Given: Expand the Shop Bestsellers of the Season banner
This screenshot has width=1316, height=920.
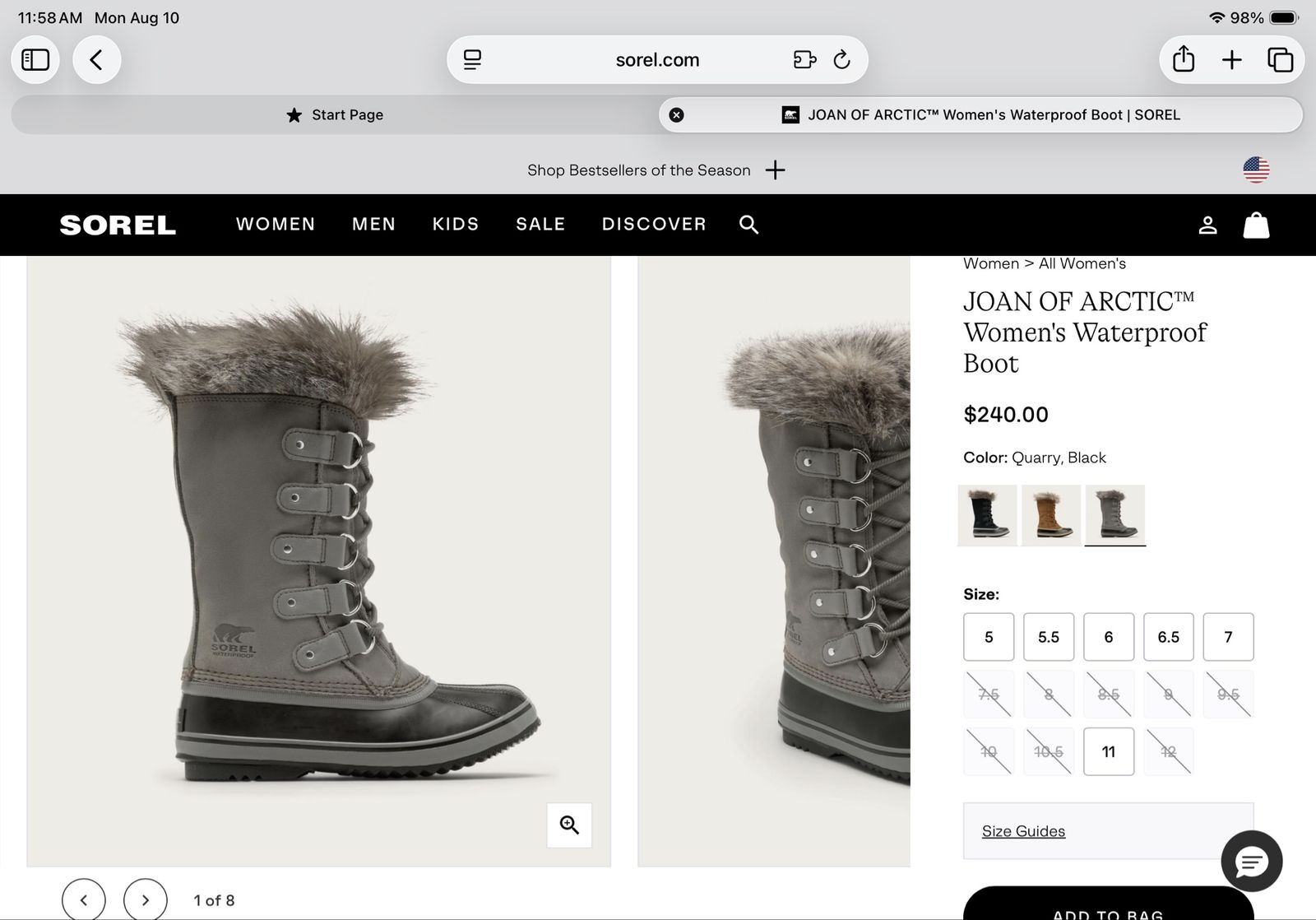Looking at the screenshot, I should click(x=775, y=170).
